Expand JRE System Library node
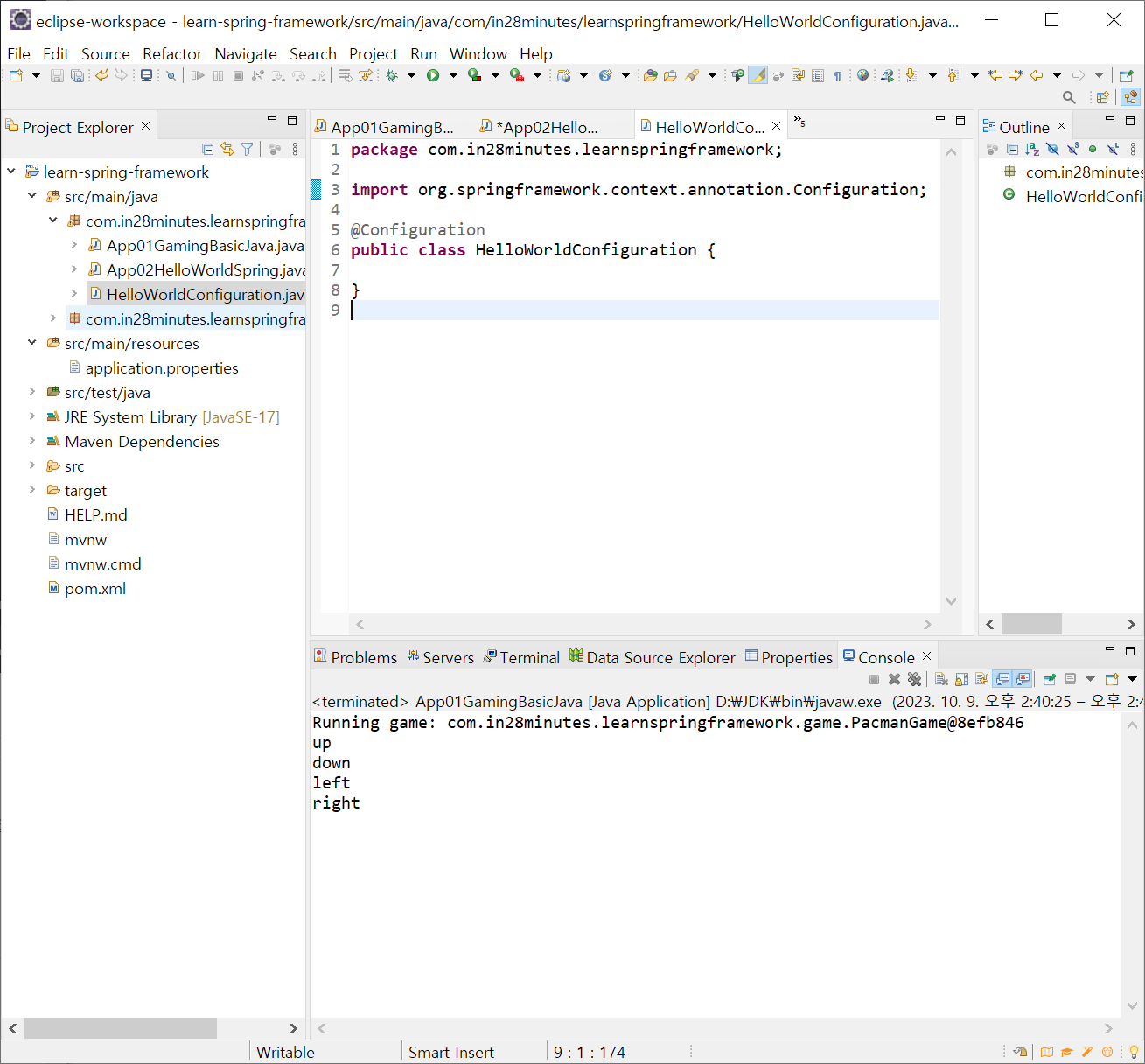Screen dimensions: 1145x1064 (x=32, y=416)
